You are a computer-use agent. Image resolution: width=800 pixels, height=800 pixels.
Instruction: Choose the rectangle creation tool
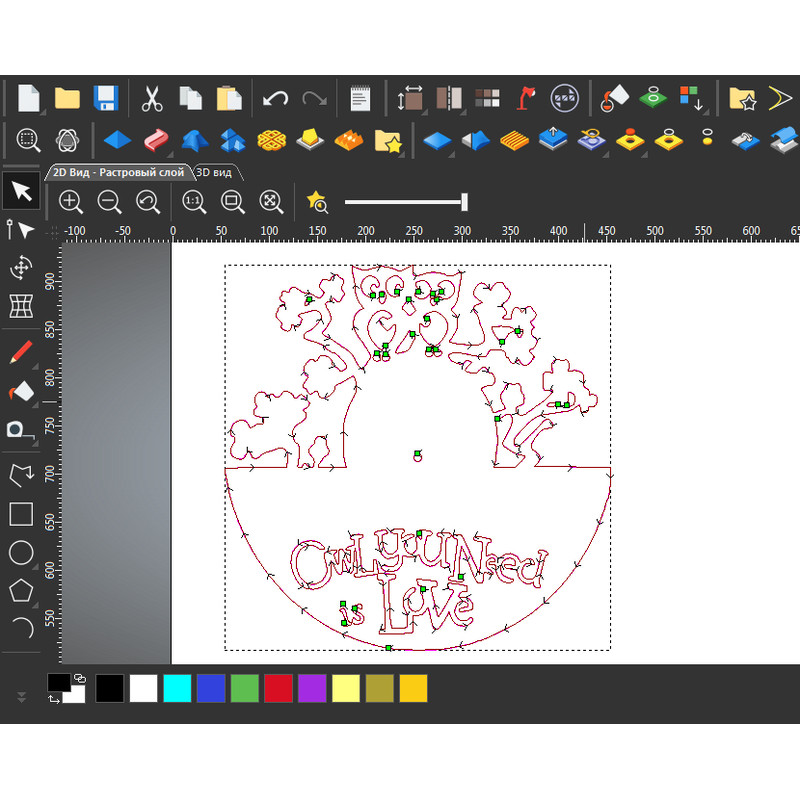(21, 514)
